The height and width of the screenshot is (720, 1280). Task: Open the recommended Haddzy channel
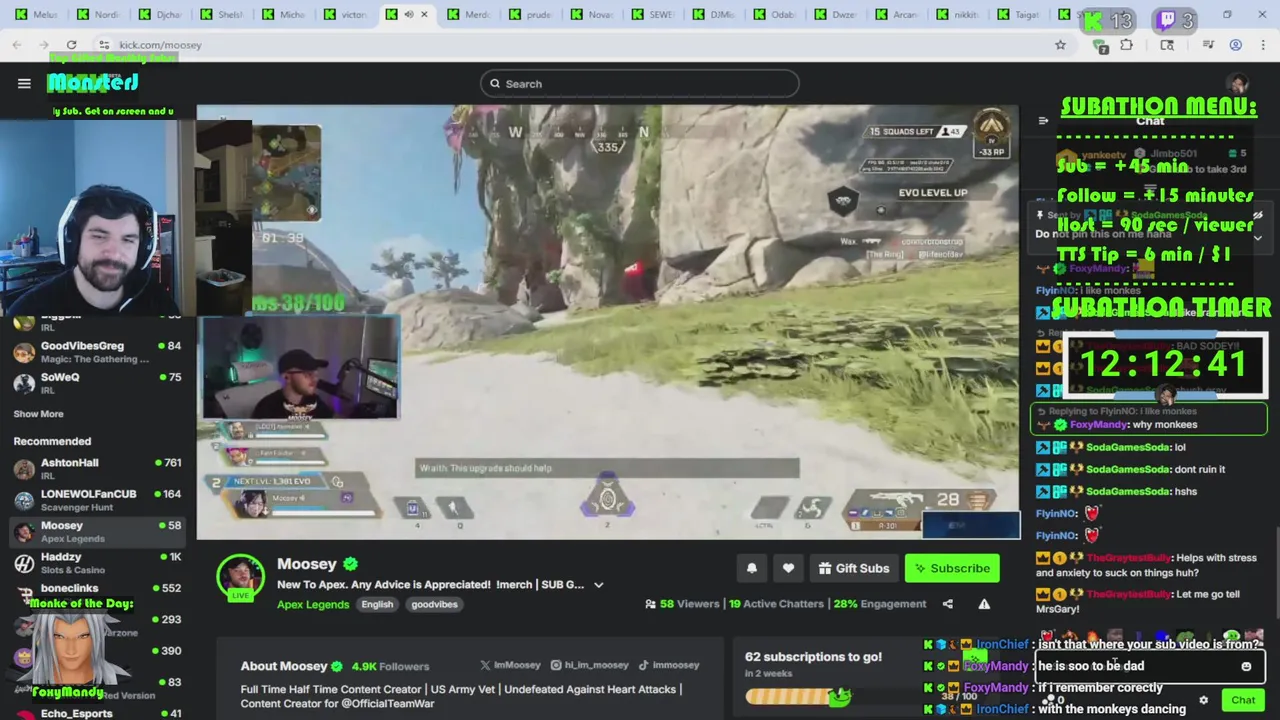click(97, 562)
